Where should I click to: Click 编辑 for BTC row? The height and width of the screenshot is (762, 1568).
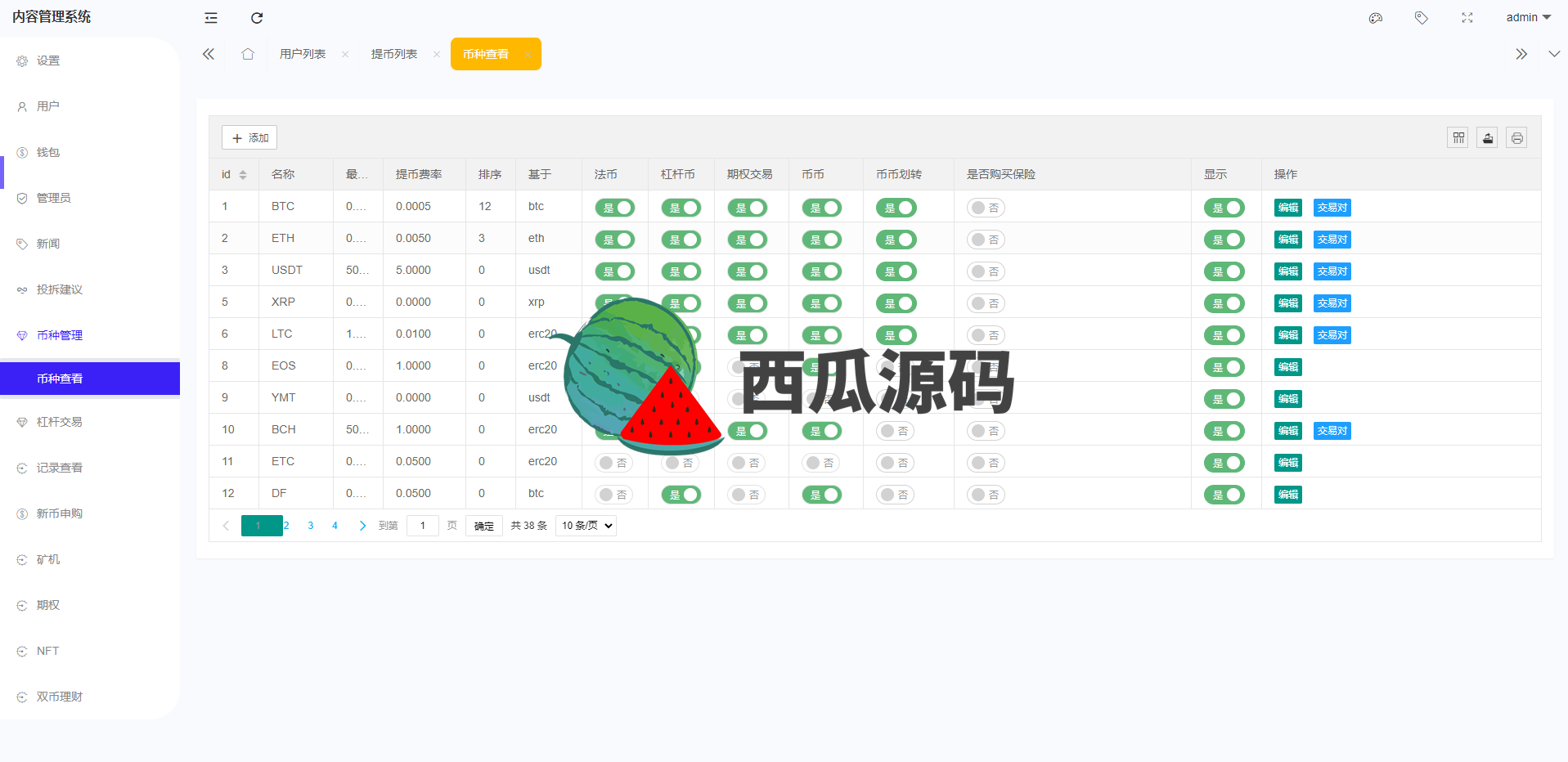pyautogui.click(x=1288, y=208)
